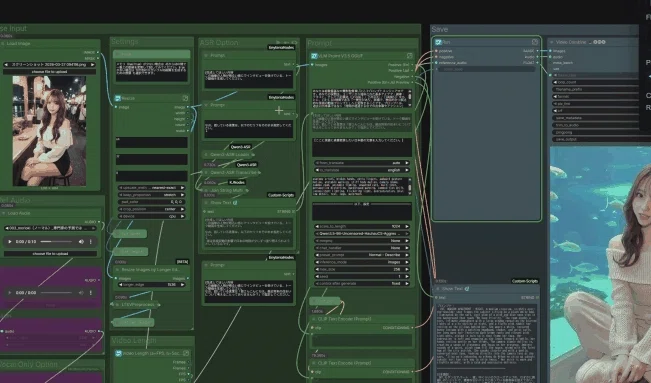Click the ASR Option group title
Viewport: 651px width, 383px height.
pos(219,43)
